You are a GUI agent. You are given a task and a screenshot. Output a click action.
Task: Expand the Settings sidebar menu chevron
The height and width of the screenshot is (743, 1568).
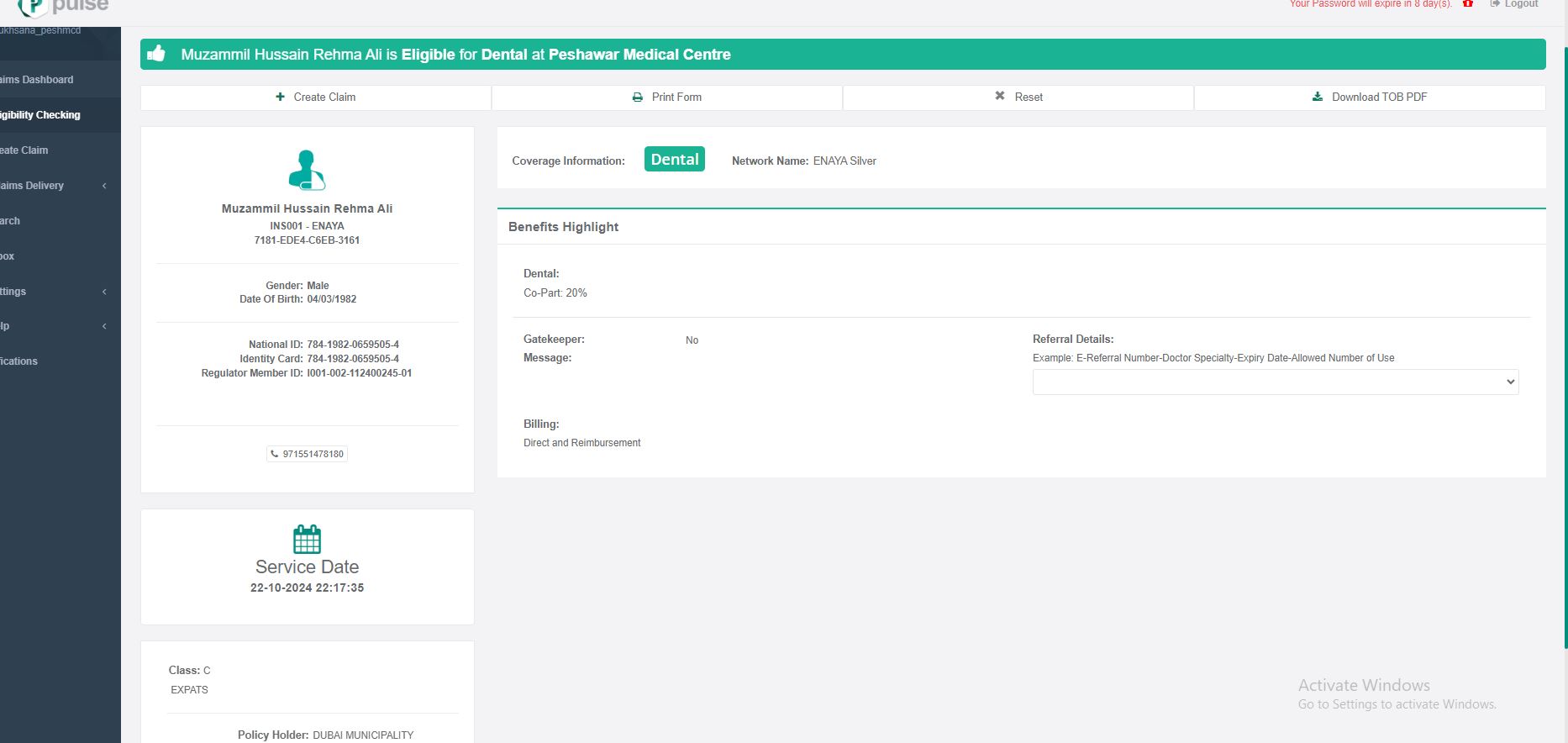point(104,292)
